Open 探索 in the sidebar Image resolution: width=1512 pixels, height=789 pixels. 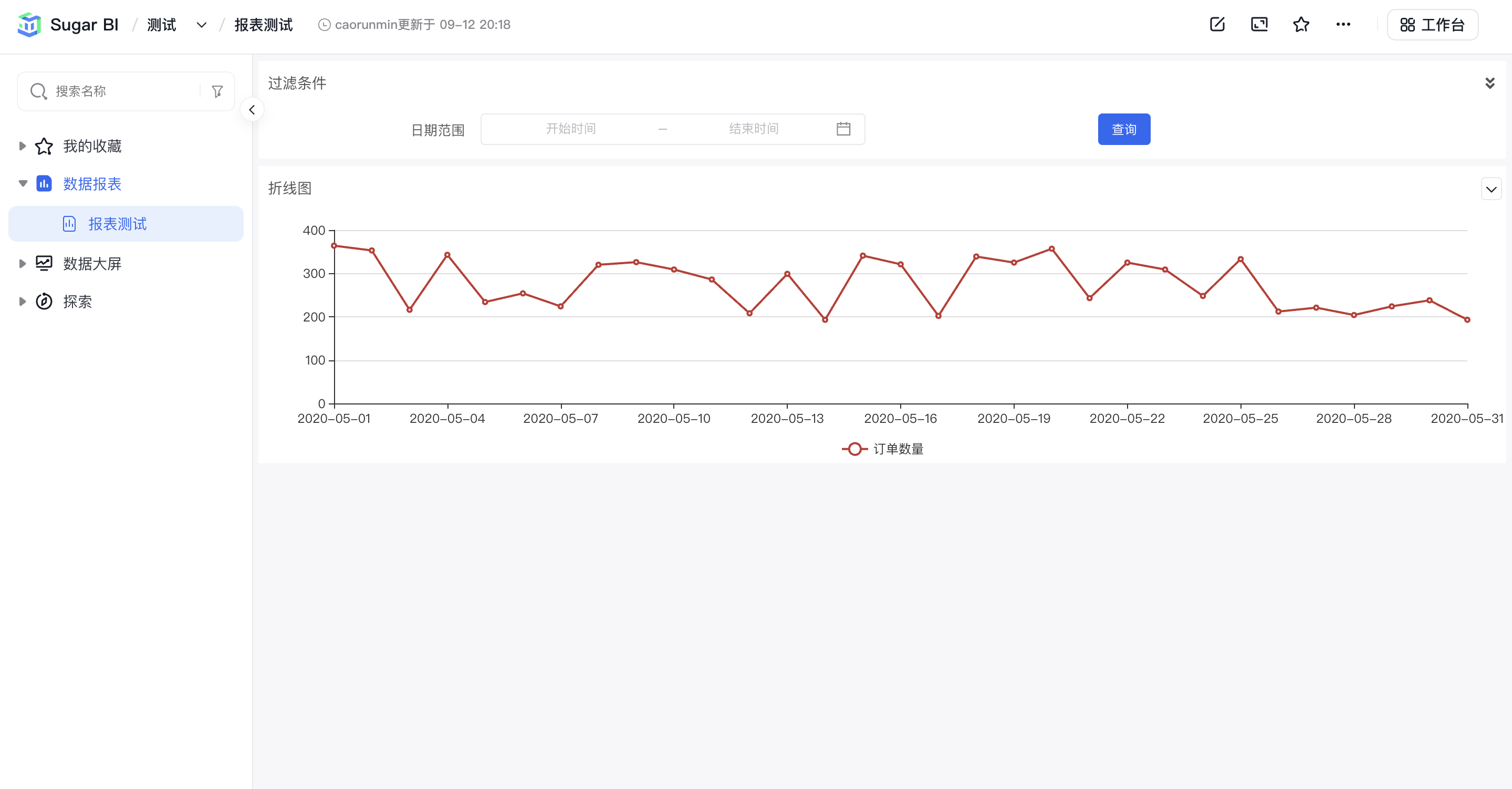tap(78, 301)
